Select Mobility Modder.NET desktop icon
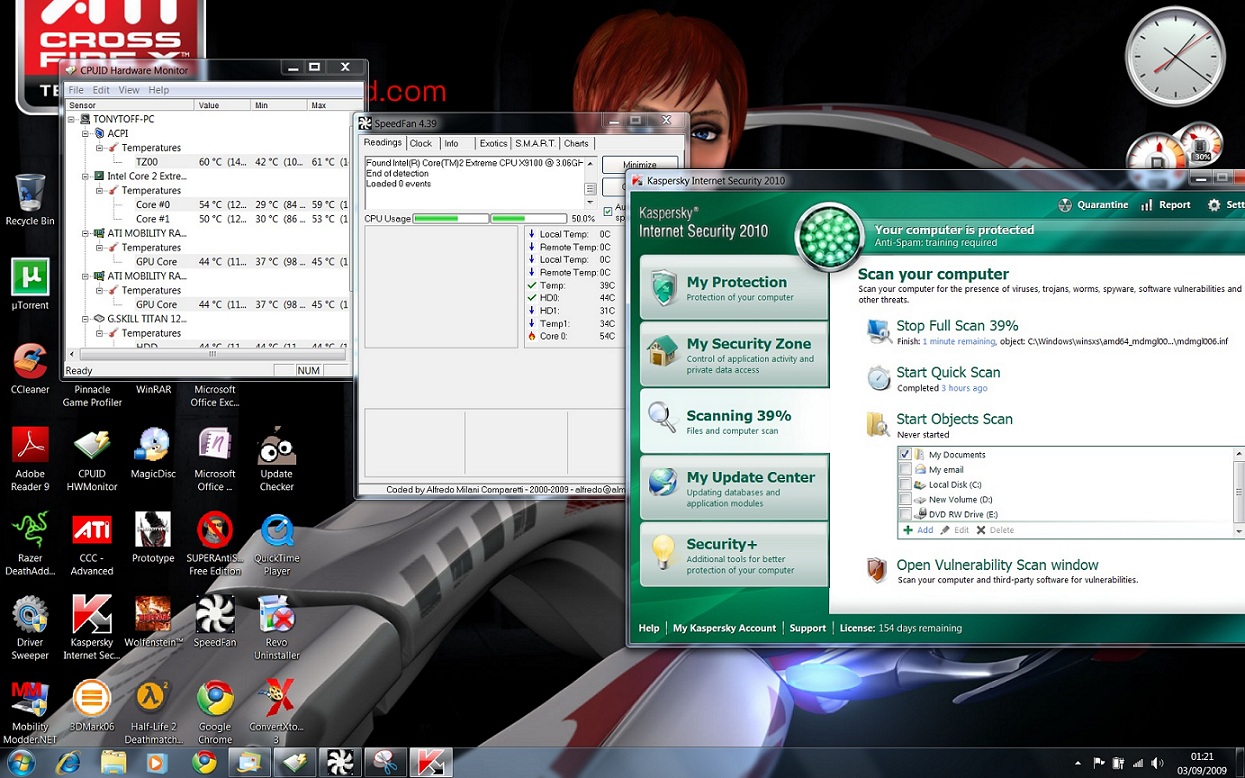The image size is (1245, 778). point(30,712)
